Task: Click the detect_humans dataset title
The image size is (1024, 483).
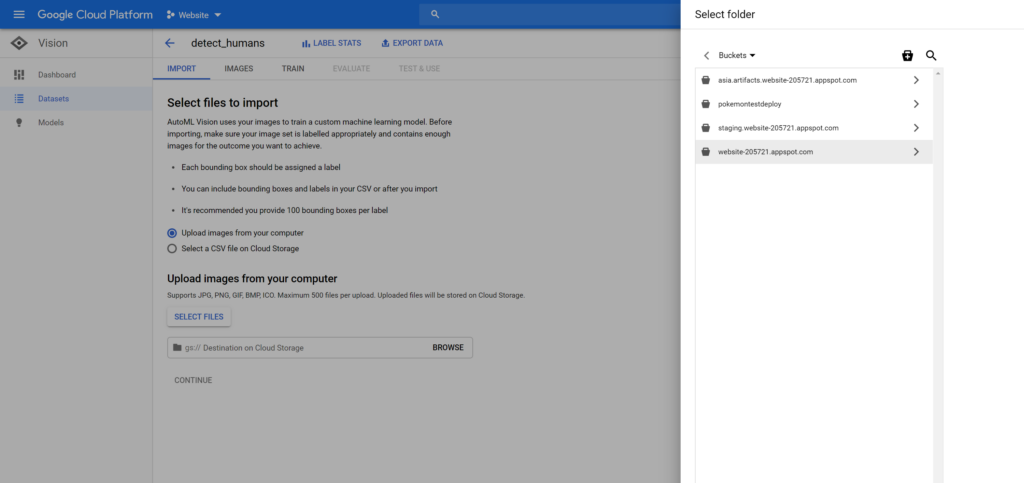Action: click(228, 43)
